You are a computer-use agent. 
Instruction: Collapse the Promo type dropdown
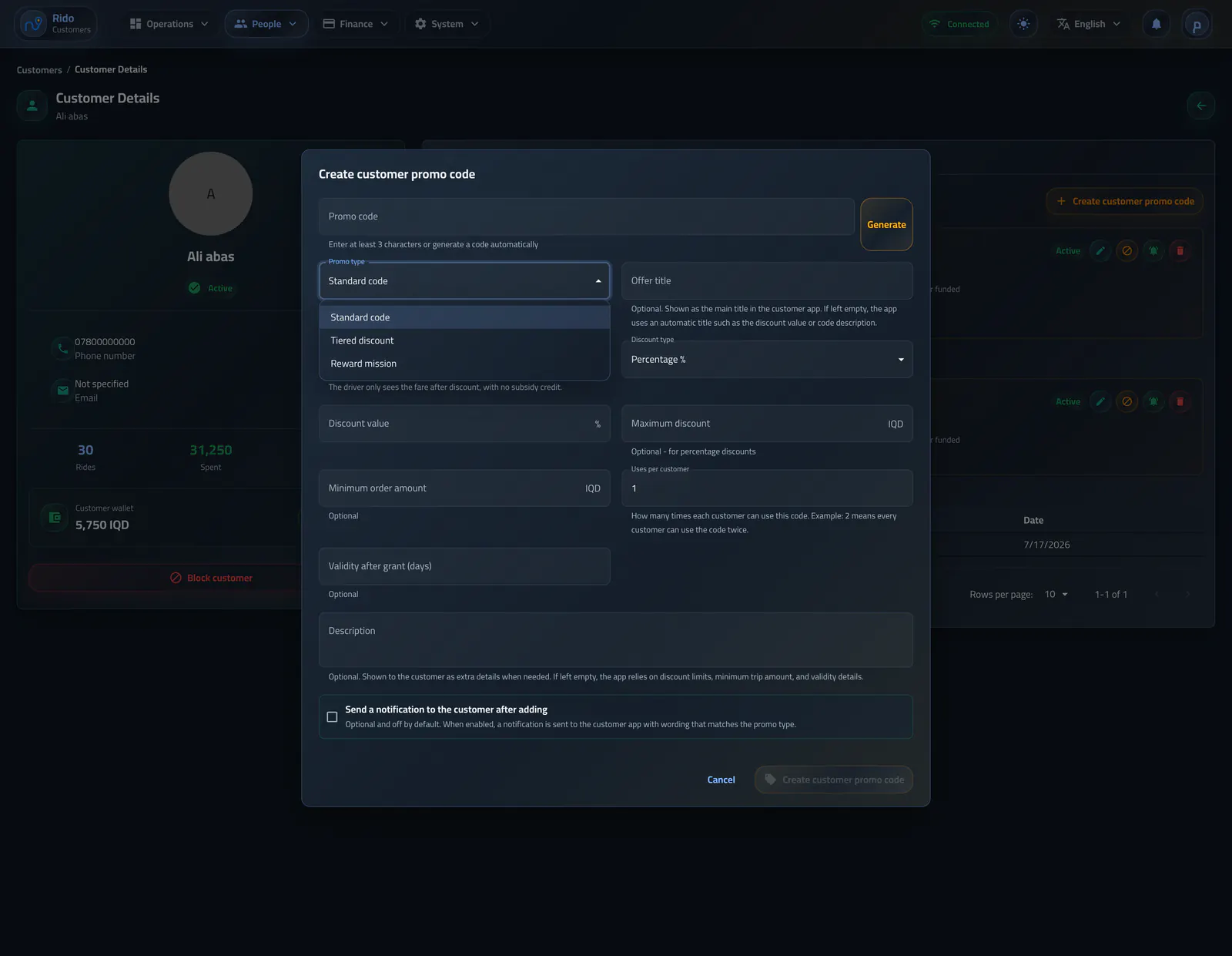coord(464,281)
